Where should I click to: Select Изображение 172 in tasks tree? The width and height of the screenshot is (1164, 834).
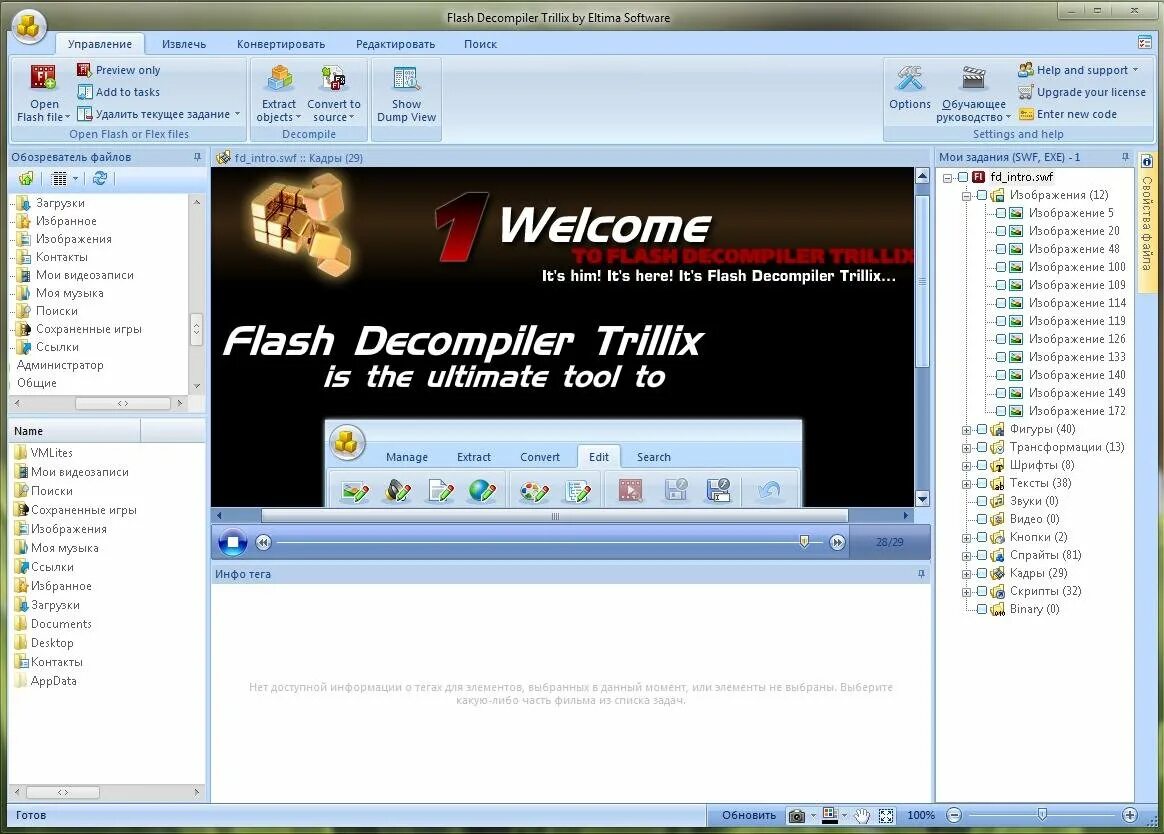coord(1076,411)
